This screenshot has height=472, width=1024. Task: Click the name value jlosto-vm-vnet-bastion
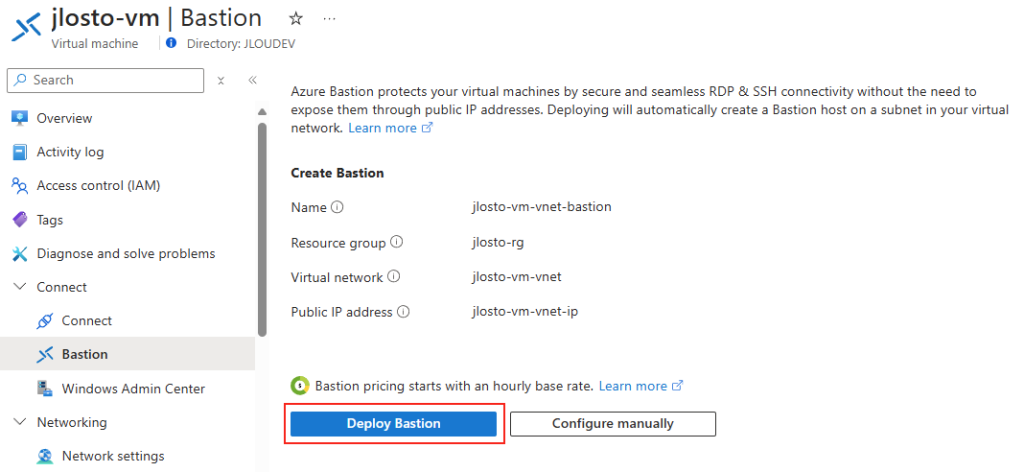541,207
